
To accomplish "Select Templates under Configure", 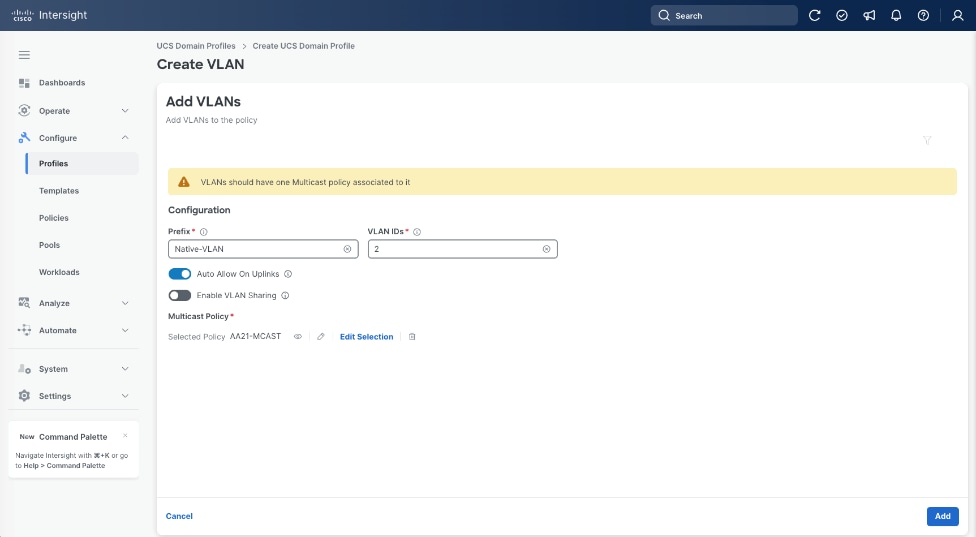I will coord(59,191).
